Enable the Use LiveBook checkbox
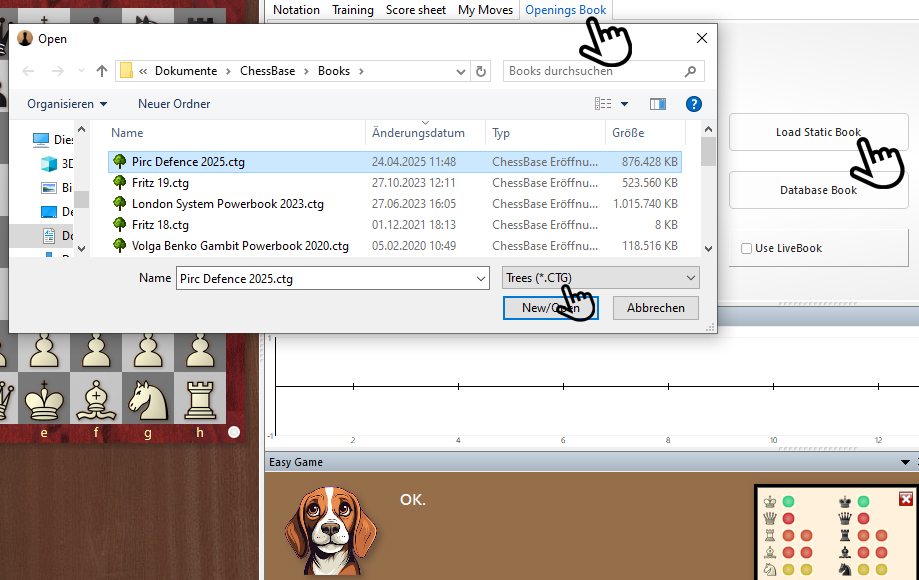The height and width of the screenshot is (580, 919). pos(746,249)
